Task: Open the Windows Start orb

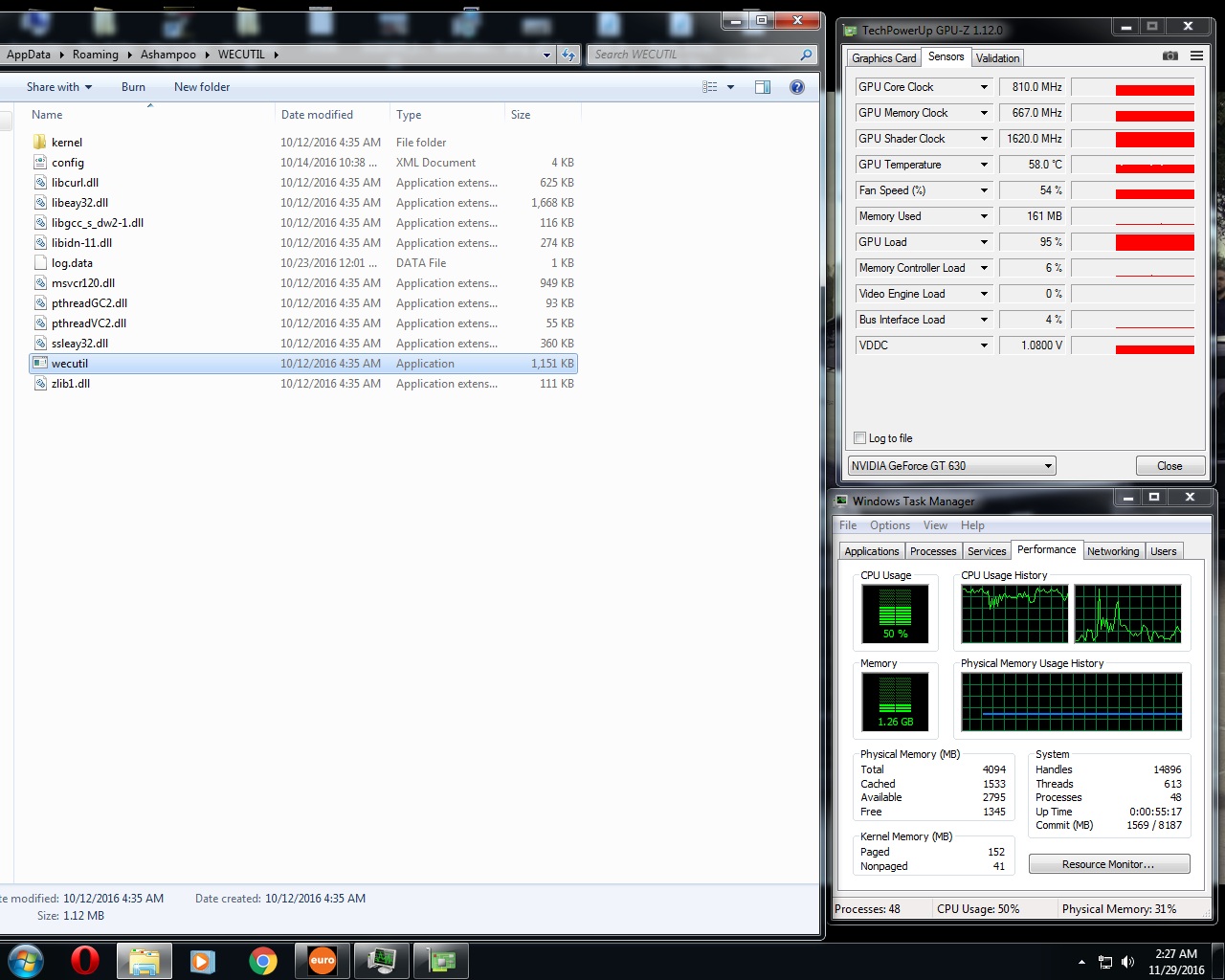Action: 26,960
